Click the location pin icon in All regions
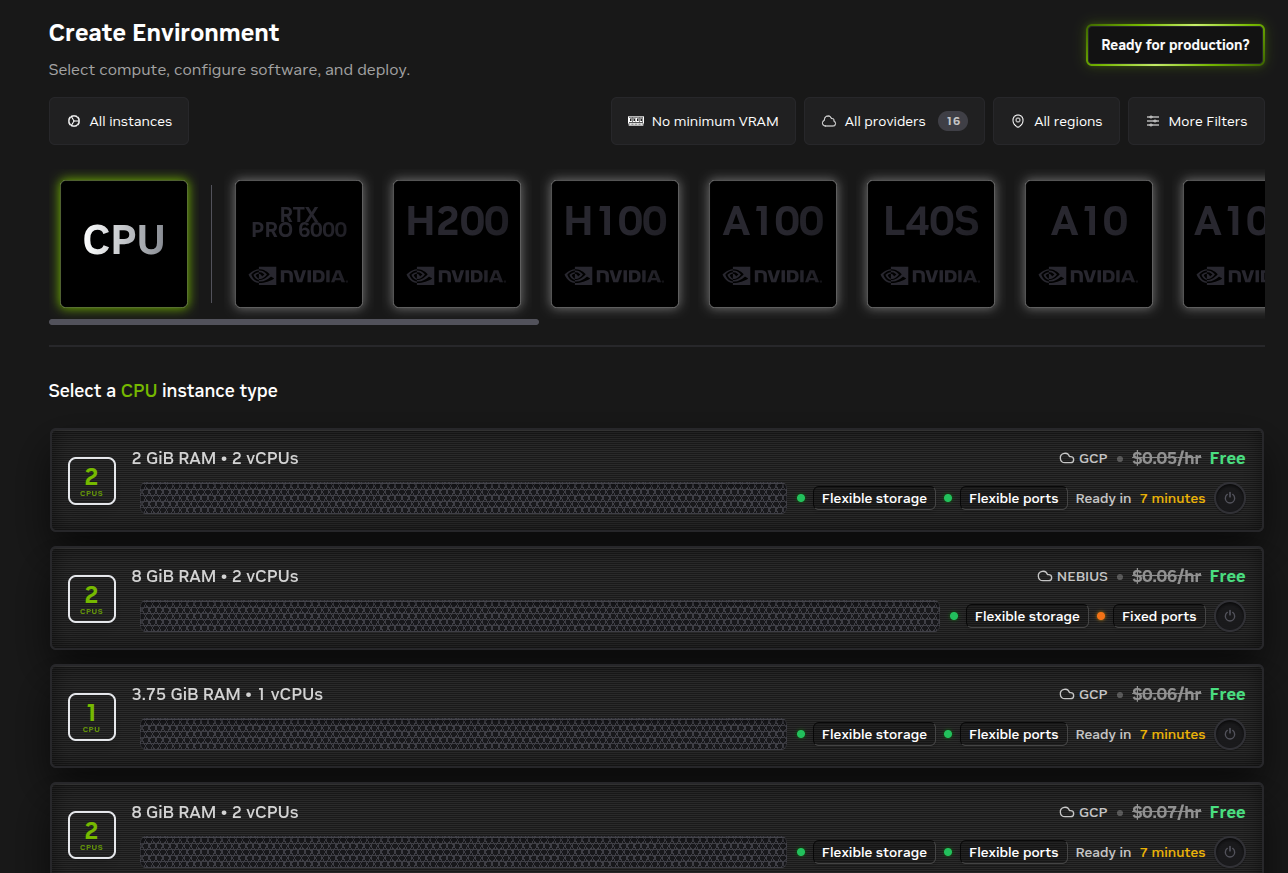 point(1018,121)
